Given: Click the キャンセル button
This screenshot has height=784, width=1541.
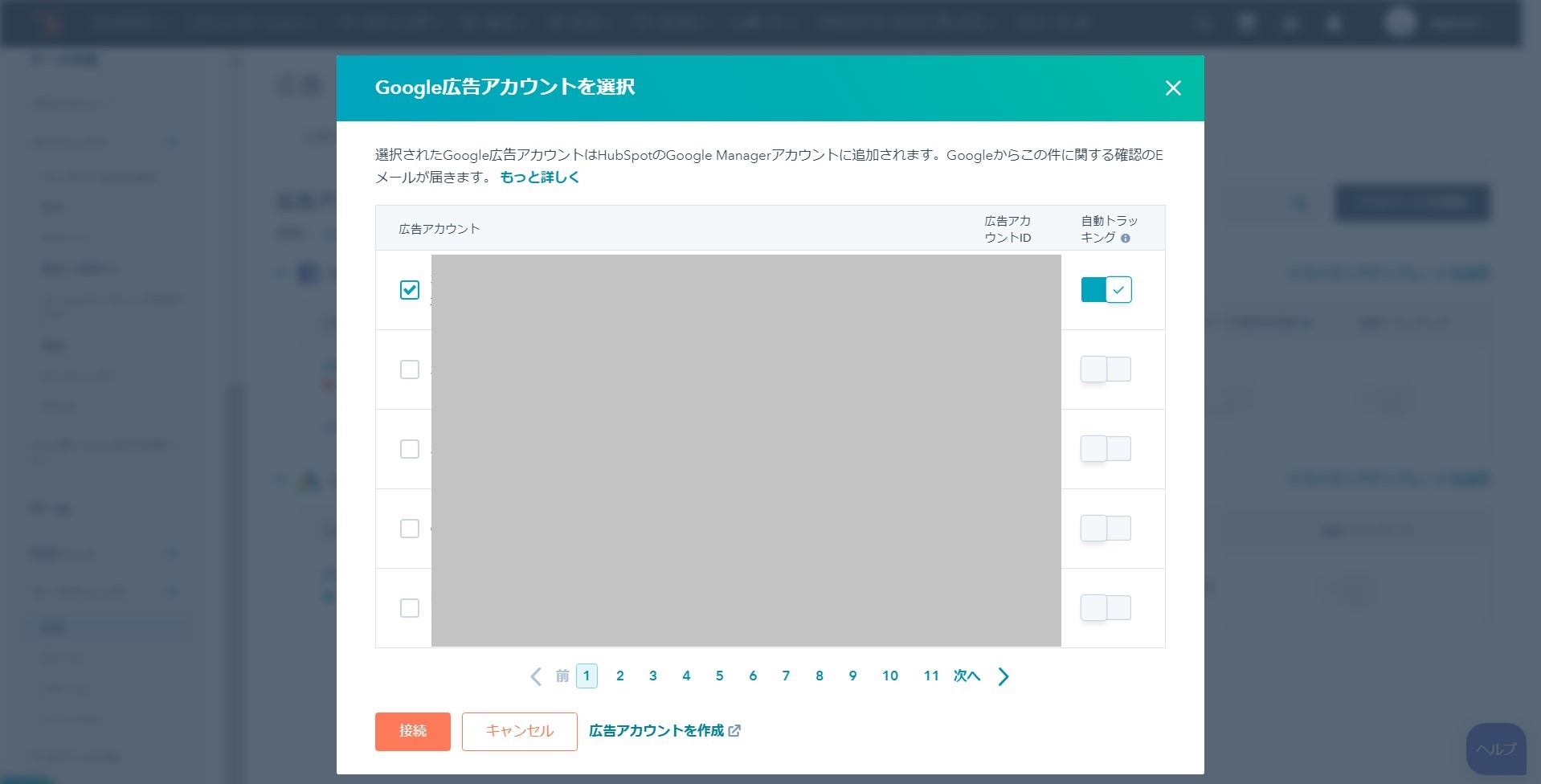Looking at the screenshot, I should [x=520, y=732].
